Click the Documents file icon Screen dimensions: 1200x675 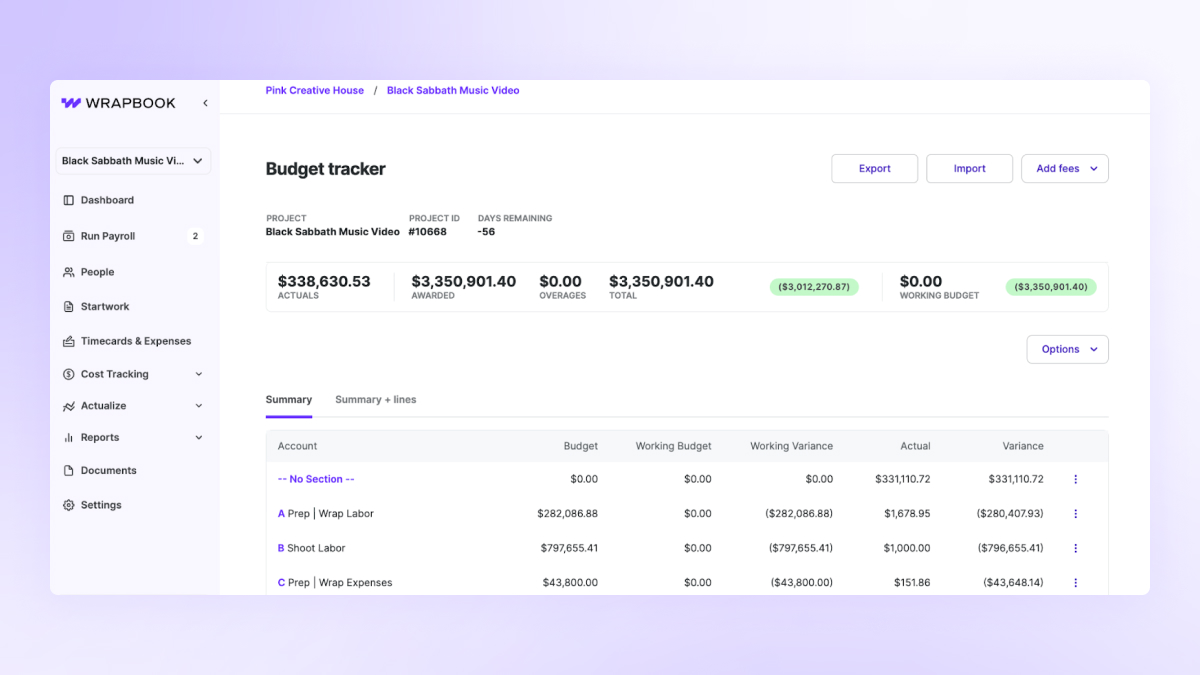(69, 470)
